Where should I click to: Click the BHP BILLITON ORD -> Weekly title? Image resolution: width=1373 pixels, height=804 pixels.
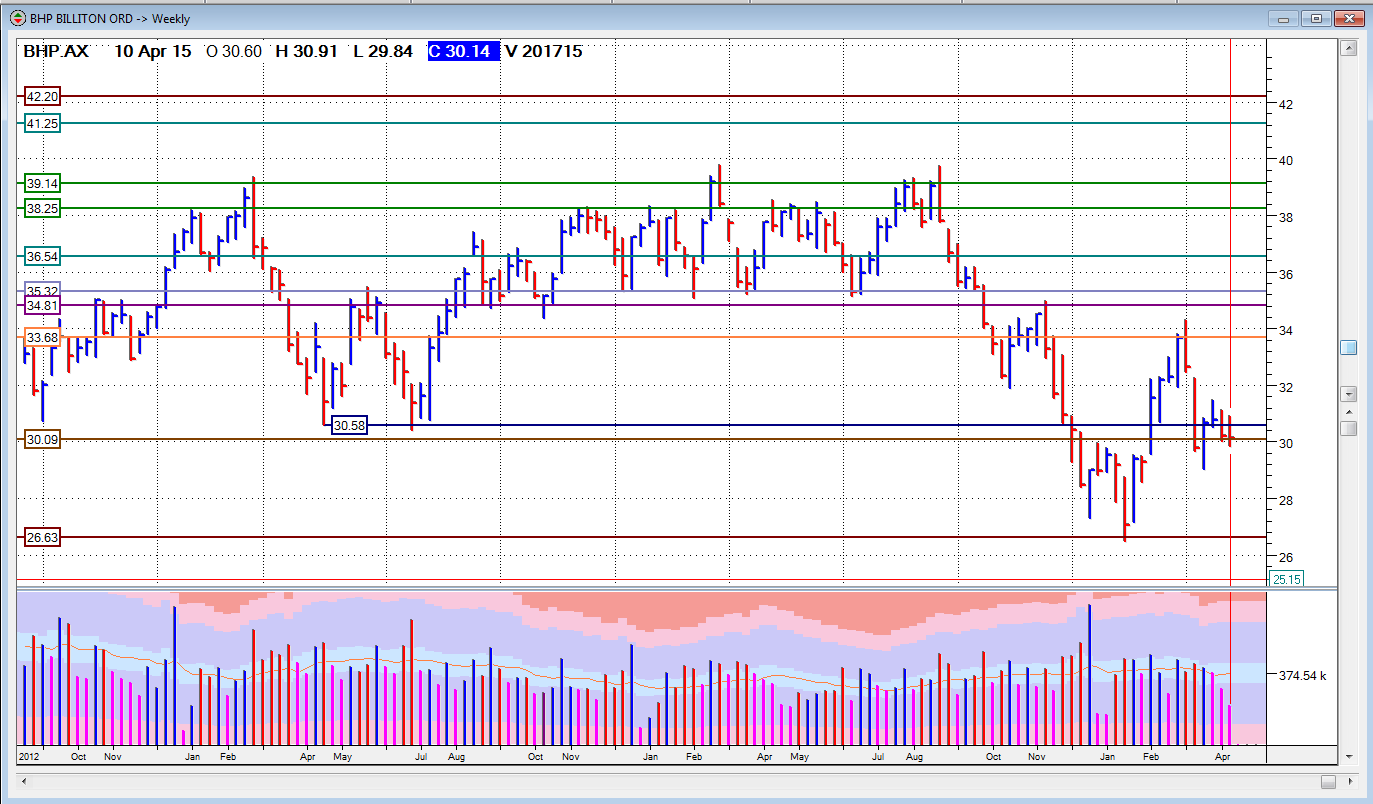click(111, 18)
